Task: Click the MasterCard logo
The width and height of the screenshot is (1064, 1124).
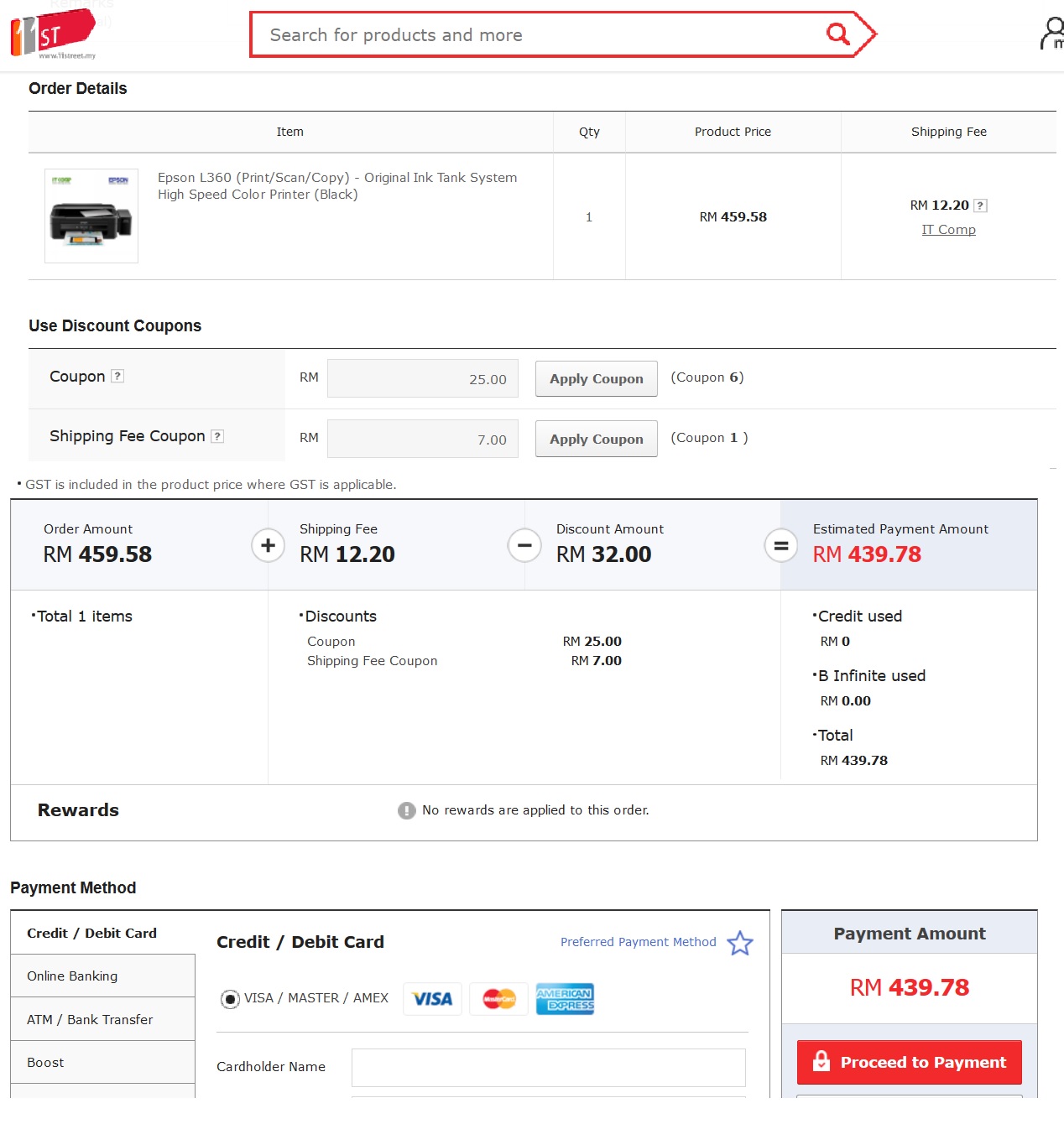Action: tap(498, 999)
